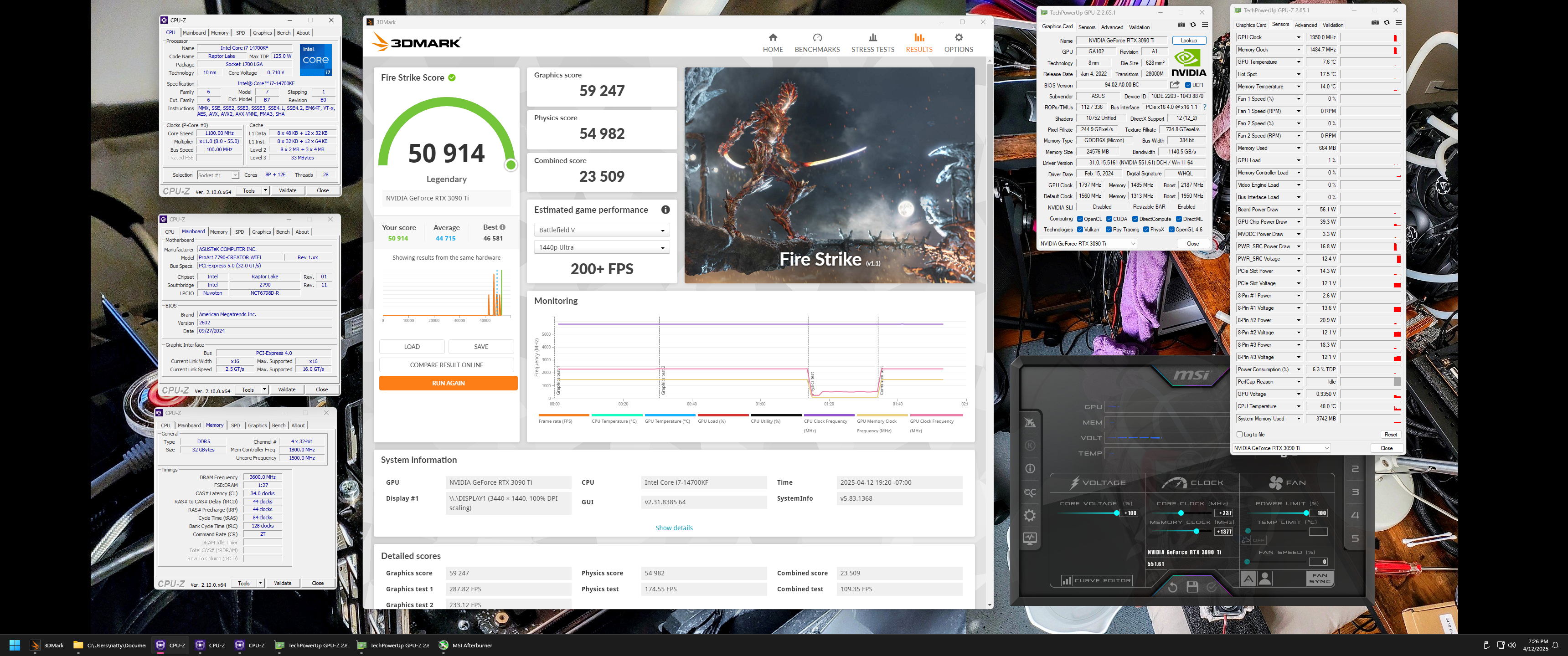Open the Bench tab in the CPU-Z Processor window
The image size is (1568, 656).
(284, 33)
